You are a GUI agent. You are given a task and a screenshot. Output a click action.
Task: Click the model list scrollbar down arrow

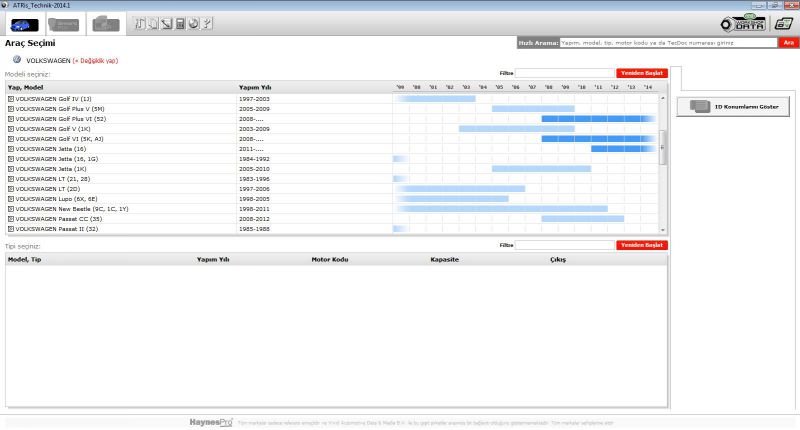click(x=663, y=230)
